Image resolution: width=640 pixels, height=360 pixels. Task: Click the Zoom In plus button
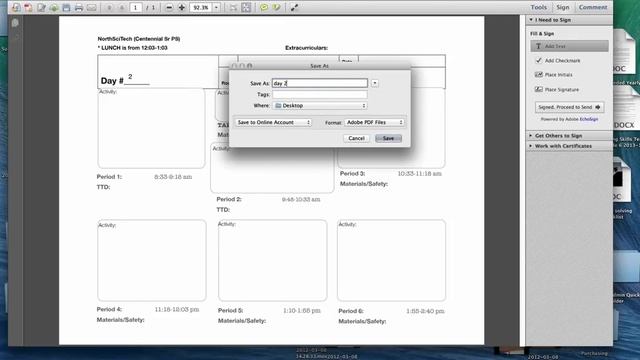tap(182, 7)
